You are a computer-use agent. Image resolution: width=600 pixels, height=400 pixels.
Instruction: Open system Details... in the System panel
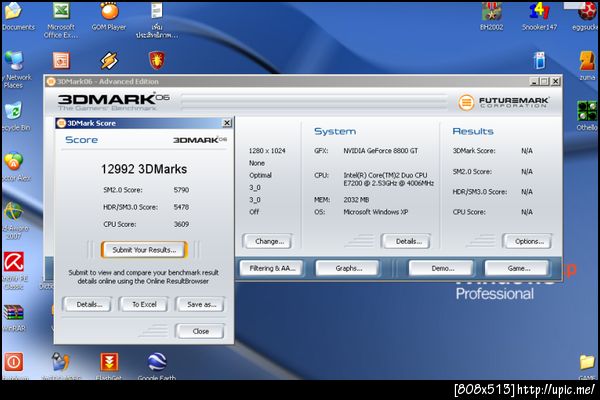408,242
